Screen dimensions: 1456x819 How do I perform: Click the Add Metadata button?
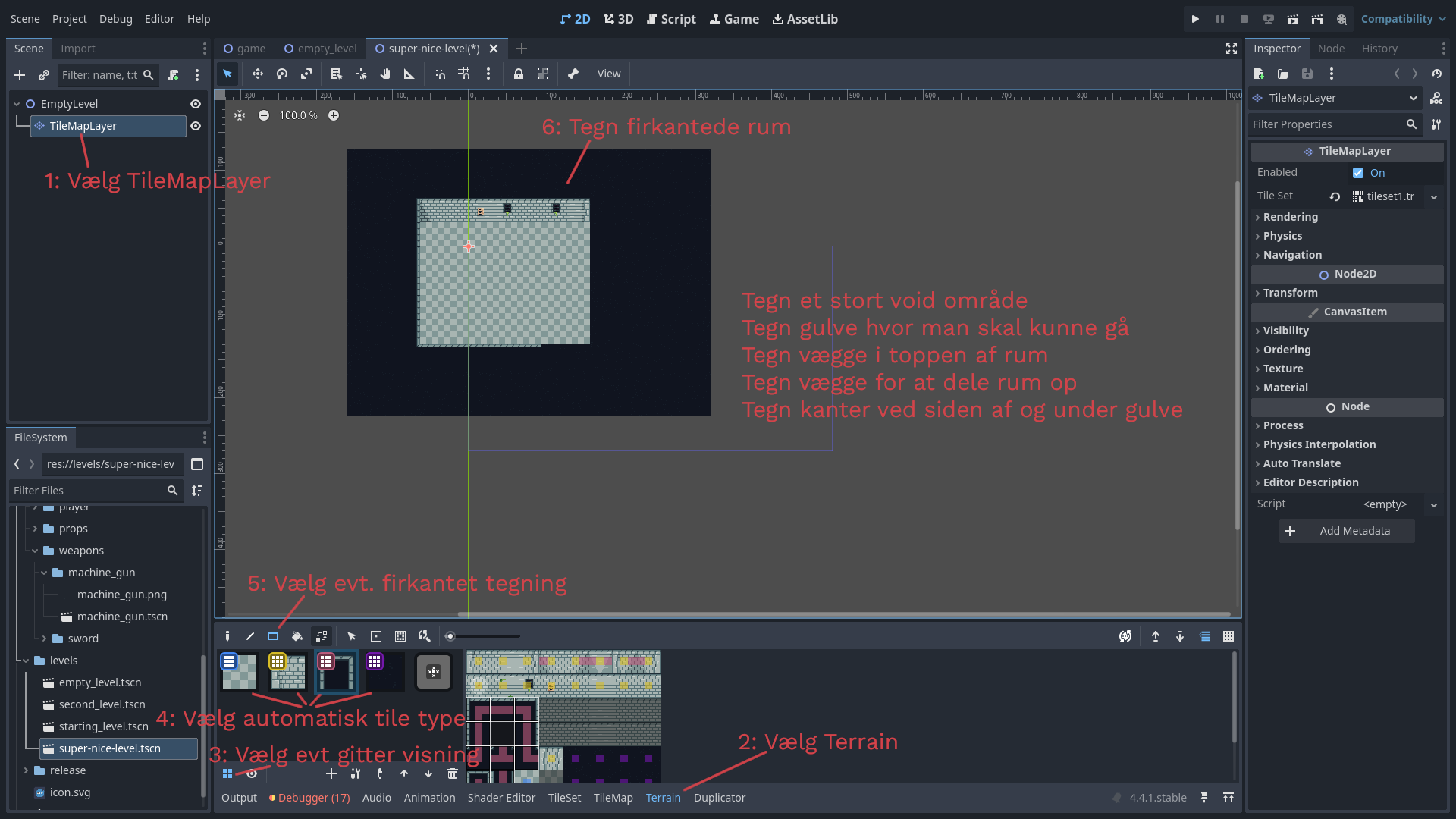coord(1347,531)
